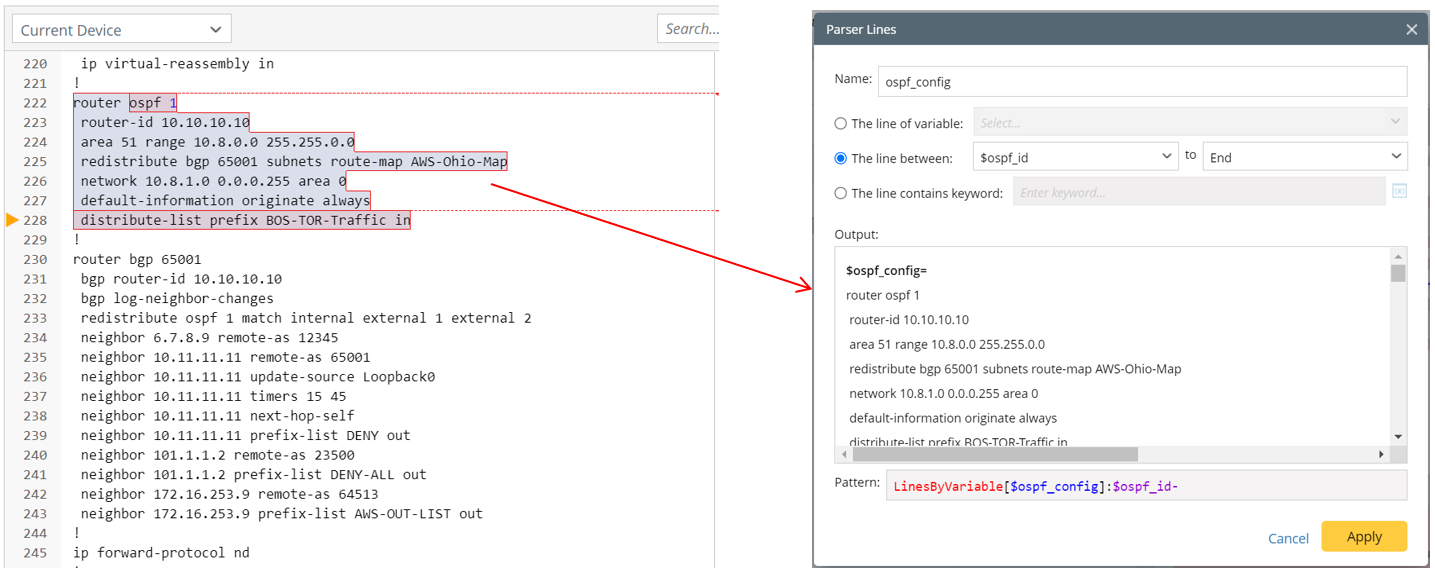Click the Output vertical scrollbar thumb
The height and width of the screenshot is (574, 1435).
pos(1398,273)
